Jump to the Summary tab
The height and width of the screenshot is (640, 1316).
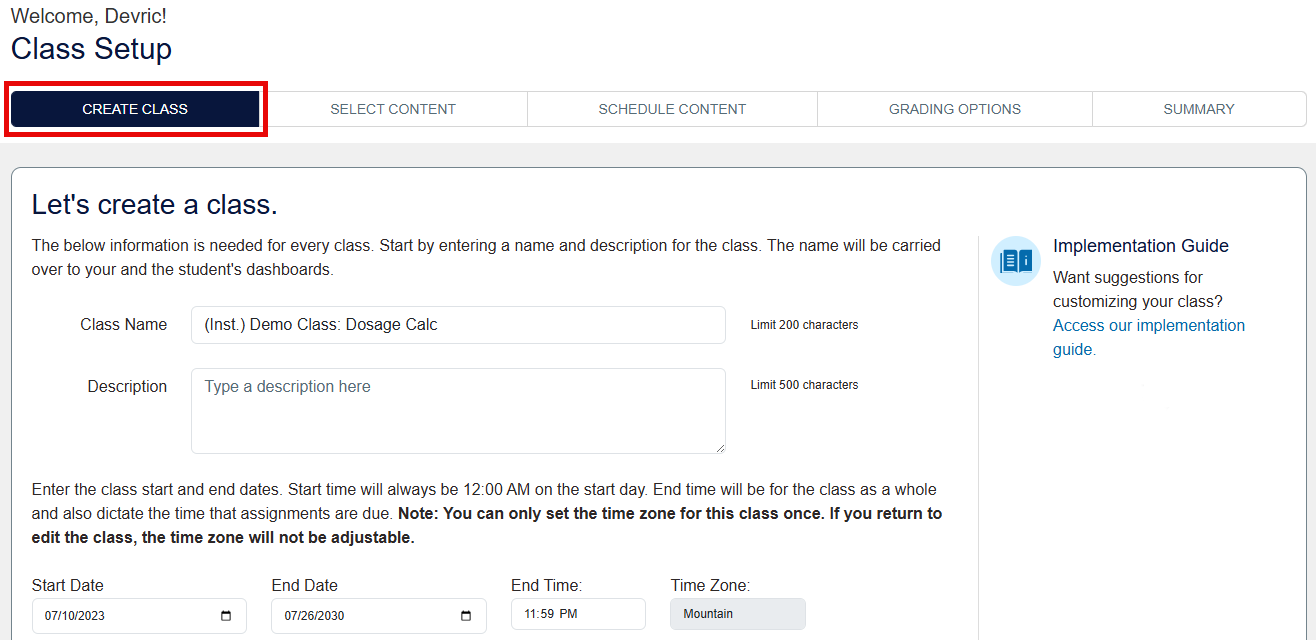pyautogui.click(x=1198, y=109)
